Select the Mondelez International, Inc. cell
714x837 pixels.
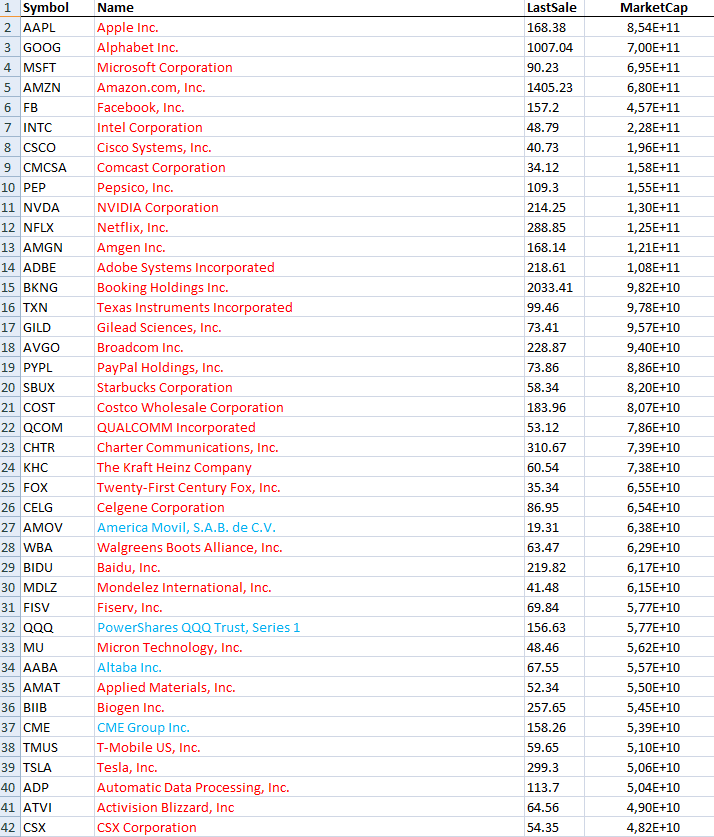[310, 587]
